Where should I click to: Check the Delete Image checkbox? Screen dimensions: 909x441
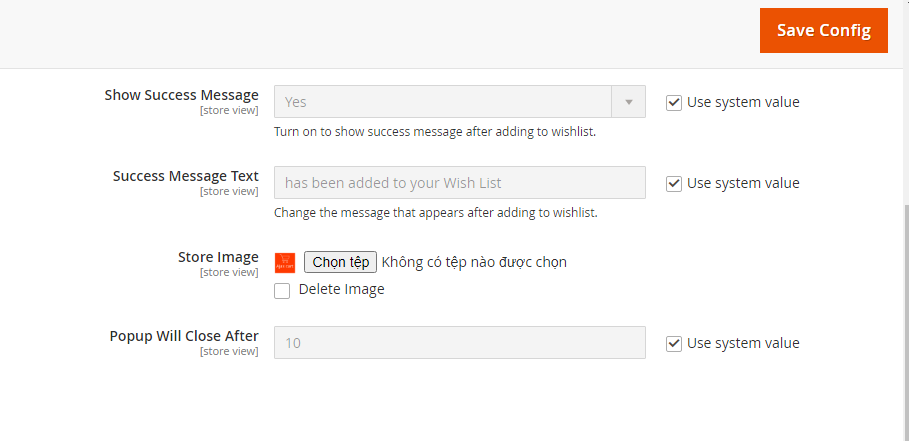282,291
